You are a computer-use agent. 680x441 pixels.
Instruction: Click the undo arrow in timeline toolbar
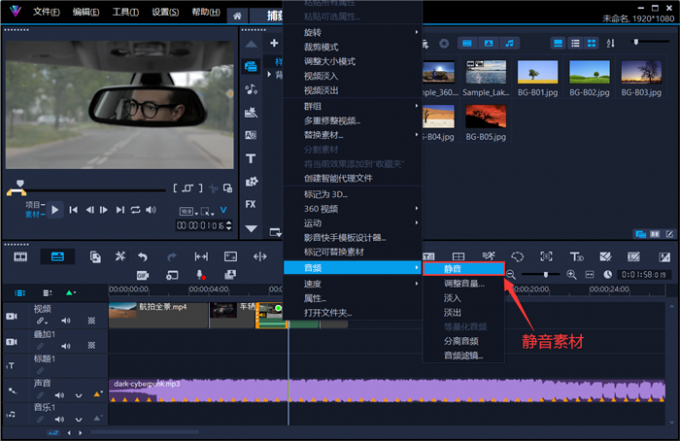[143, 257]
